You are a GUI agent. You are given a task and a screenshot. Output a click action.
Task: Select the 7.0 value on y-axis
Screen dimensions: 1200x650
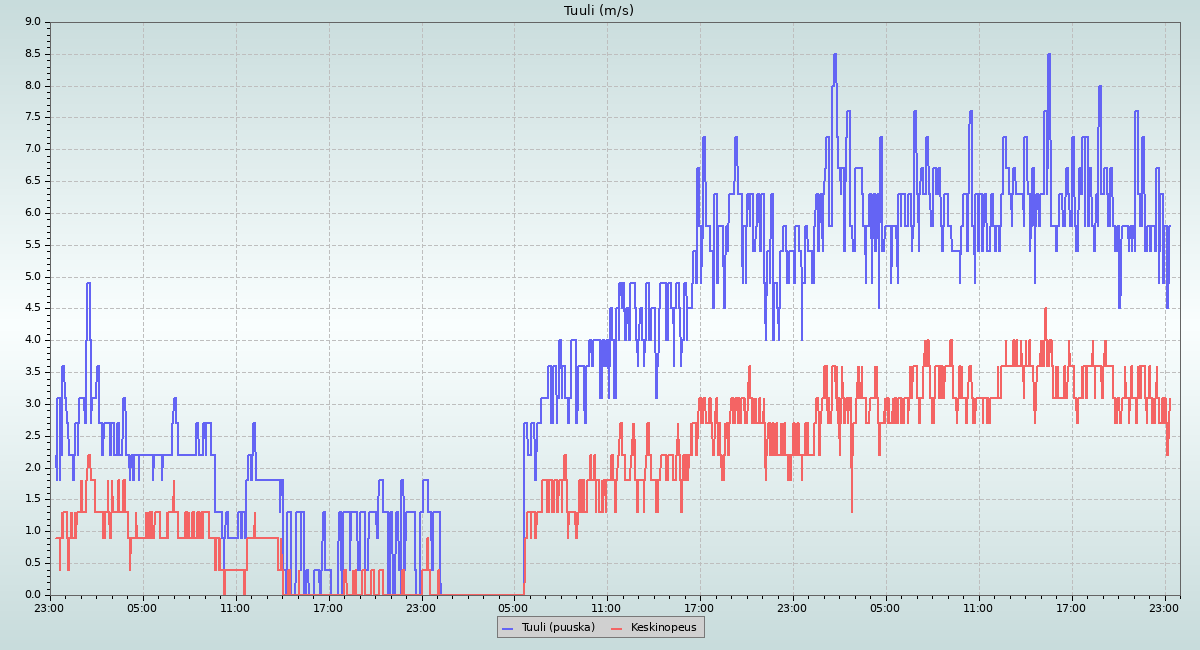(32, 149)
